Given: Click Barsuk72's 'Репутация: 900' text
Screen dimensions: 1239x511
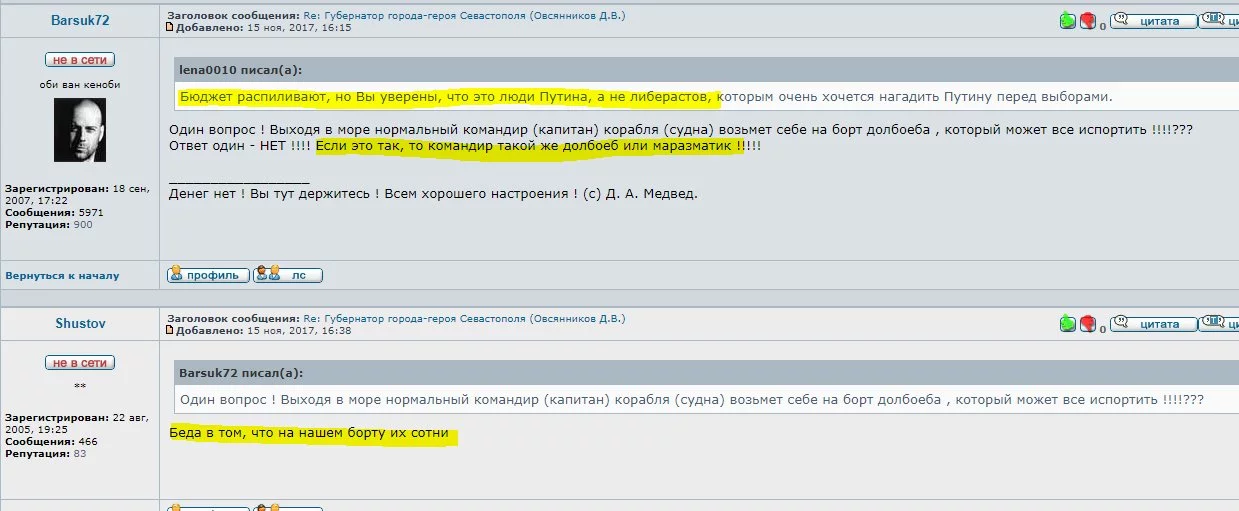Looking at the screenshot, I should [49, 225].
